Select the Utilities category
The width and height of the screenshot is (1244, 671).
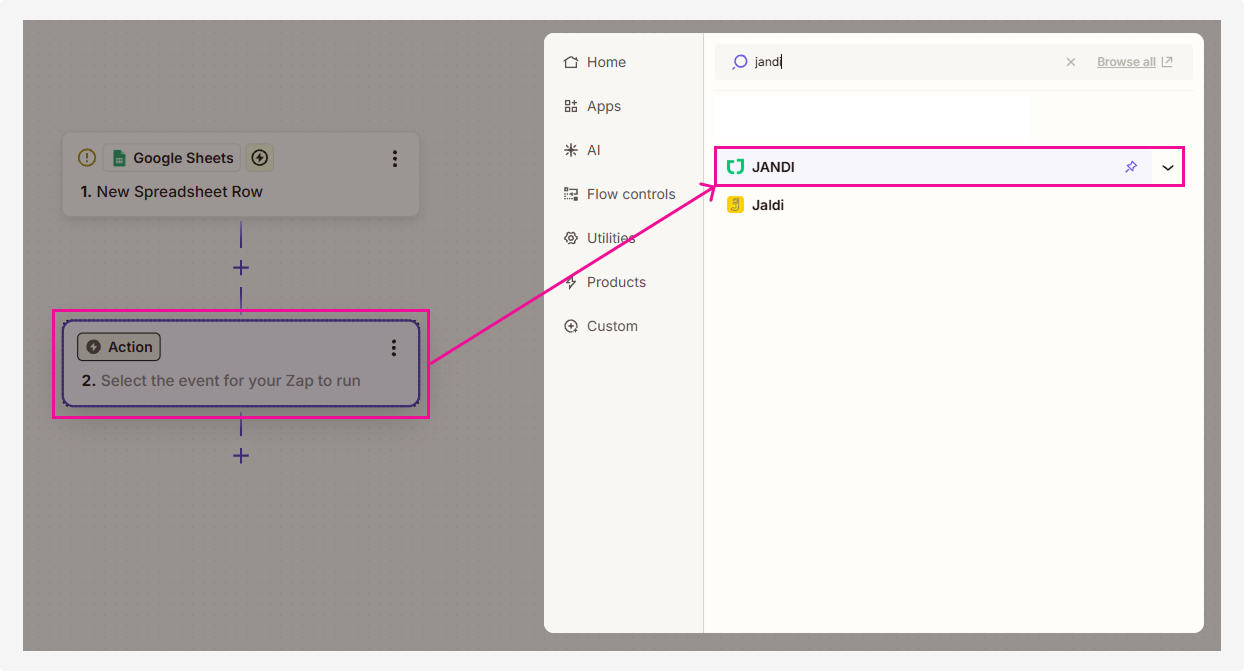tap(610, 238)
